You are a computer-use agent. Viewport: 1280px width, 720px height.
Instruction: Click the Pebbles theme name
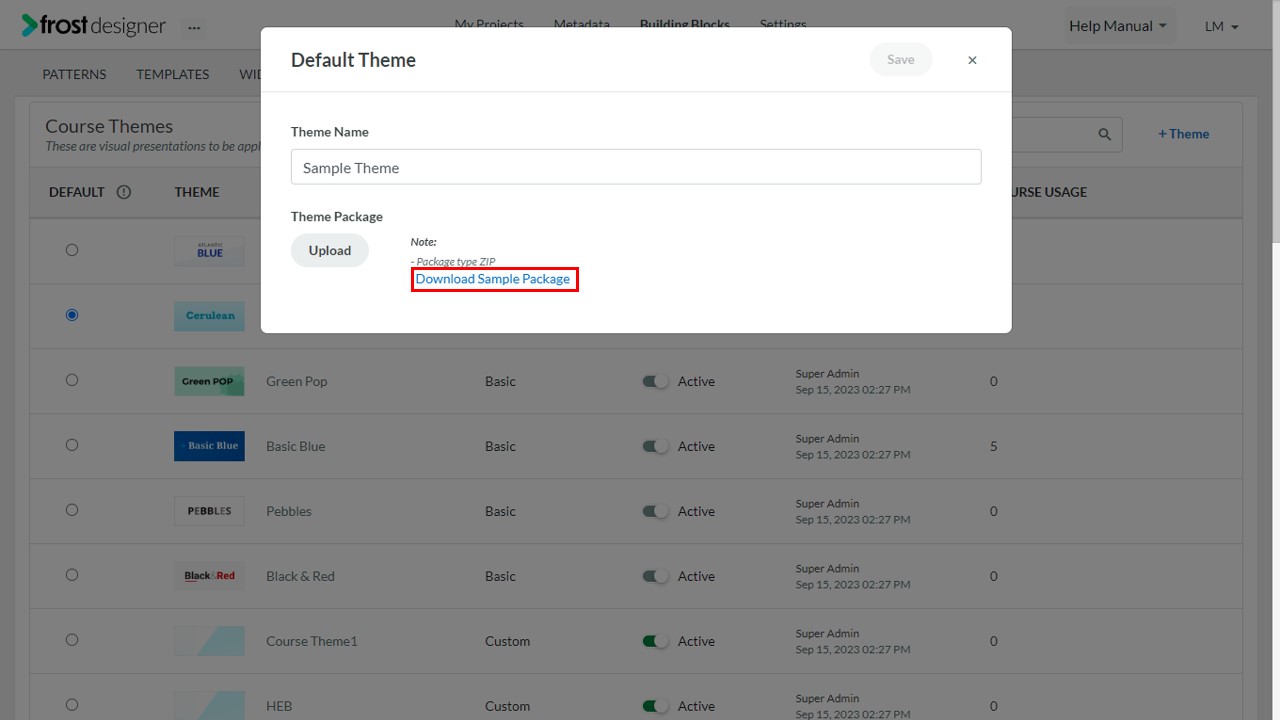point(289,511)
